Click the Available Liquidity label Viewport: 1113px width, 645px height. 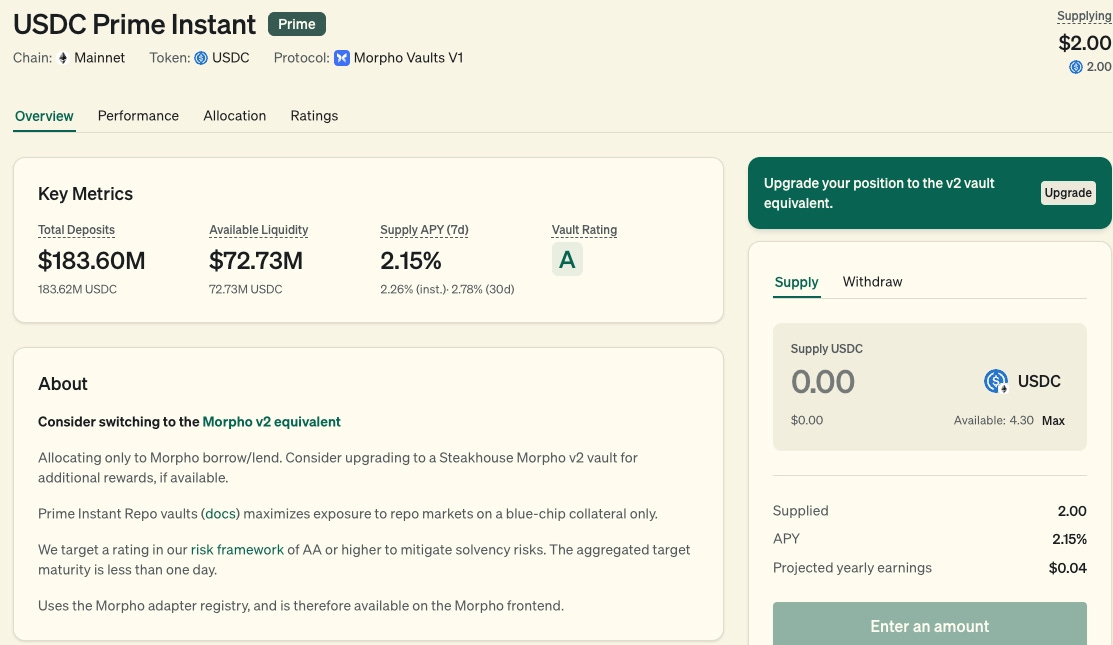[x=258, y=230]
